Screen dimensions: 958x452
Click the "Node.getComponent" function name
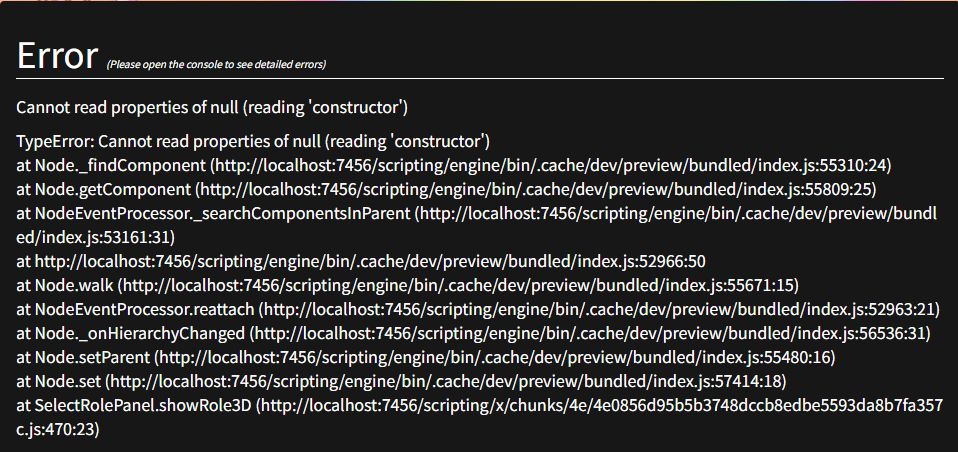[x=112, y=189]
